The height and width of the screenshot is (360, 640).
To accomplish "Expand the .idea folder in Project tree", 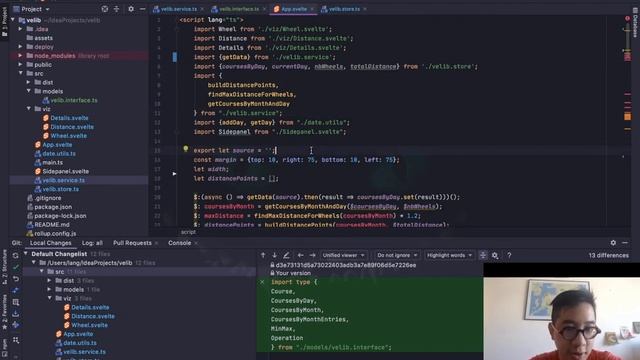I will point(20,29).
